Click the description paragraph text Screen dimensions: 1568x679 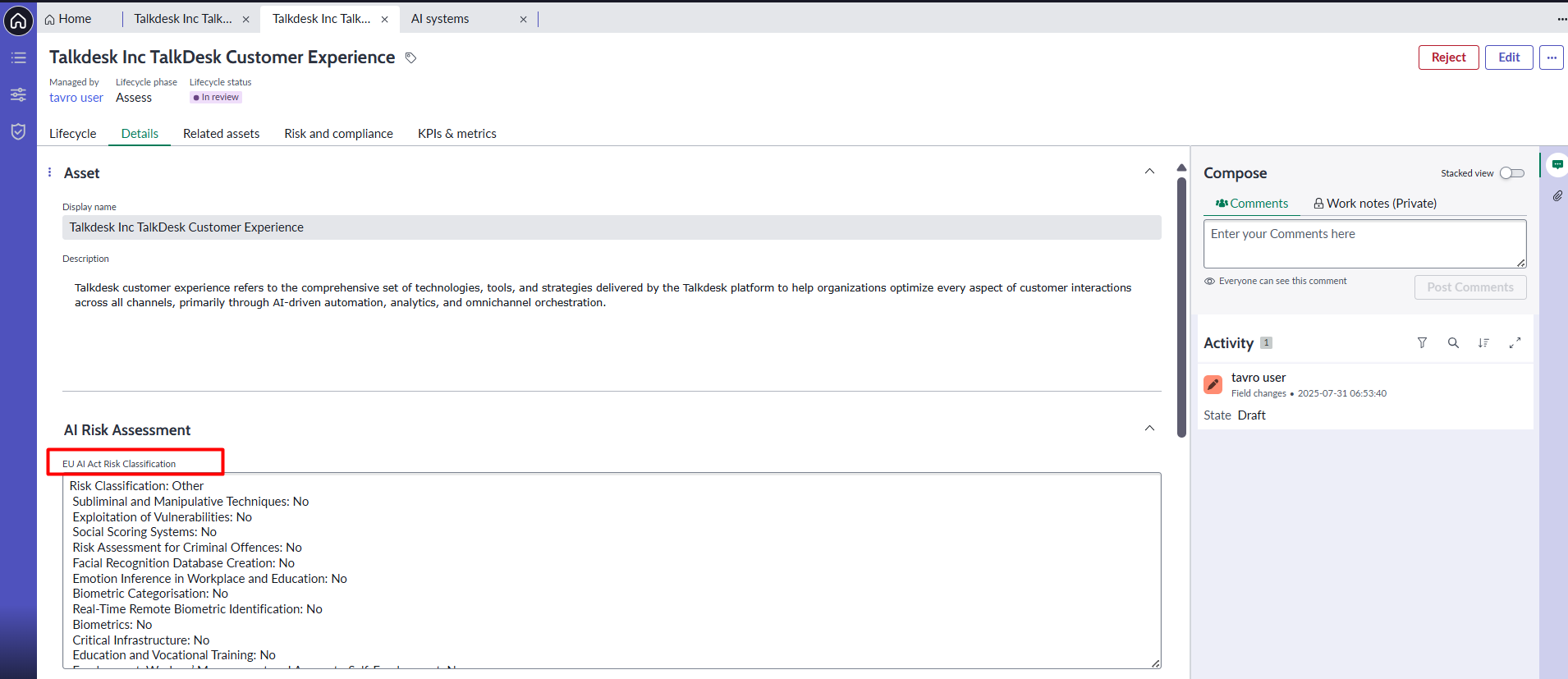[603, 296]
